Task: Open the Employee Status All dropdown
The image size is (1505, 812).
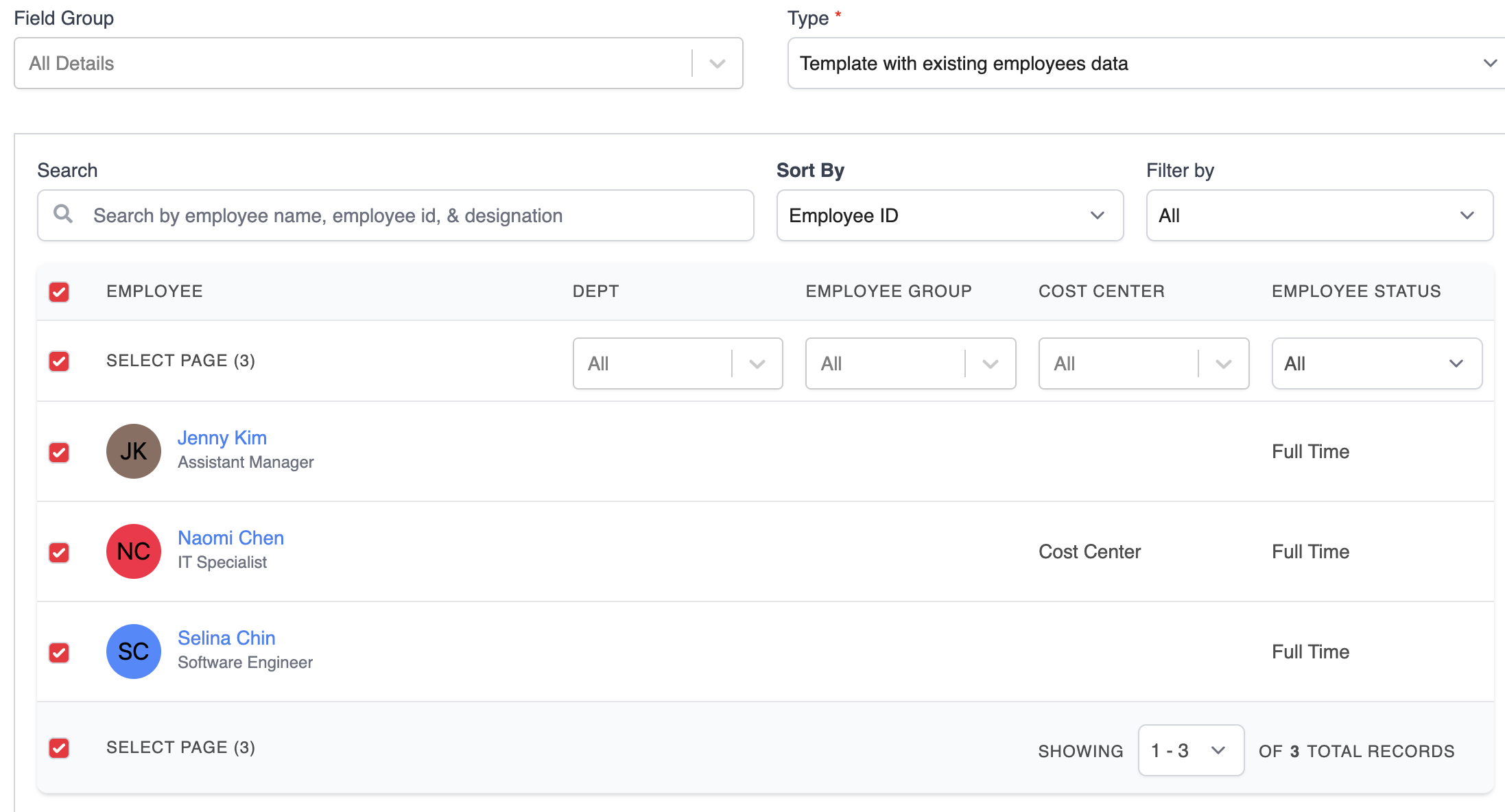Action: coord(1376,364)
